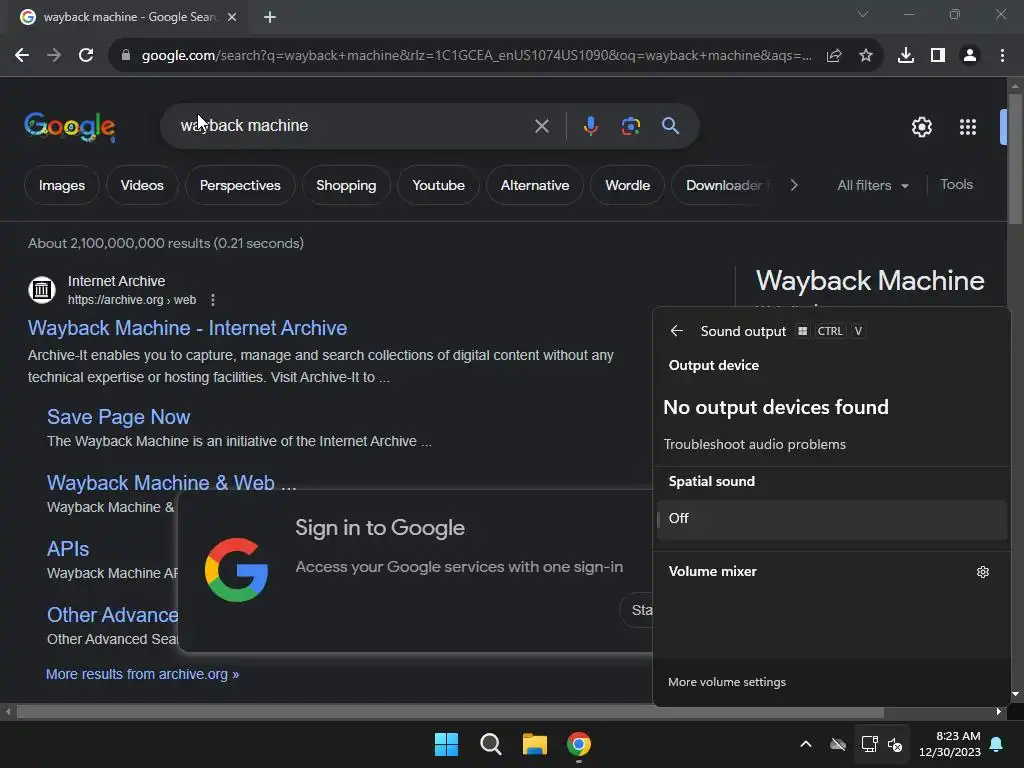Open Volume mixer settings gear
1024x768 pixels.
(983, 572)
